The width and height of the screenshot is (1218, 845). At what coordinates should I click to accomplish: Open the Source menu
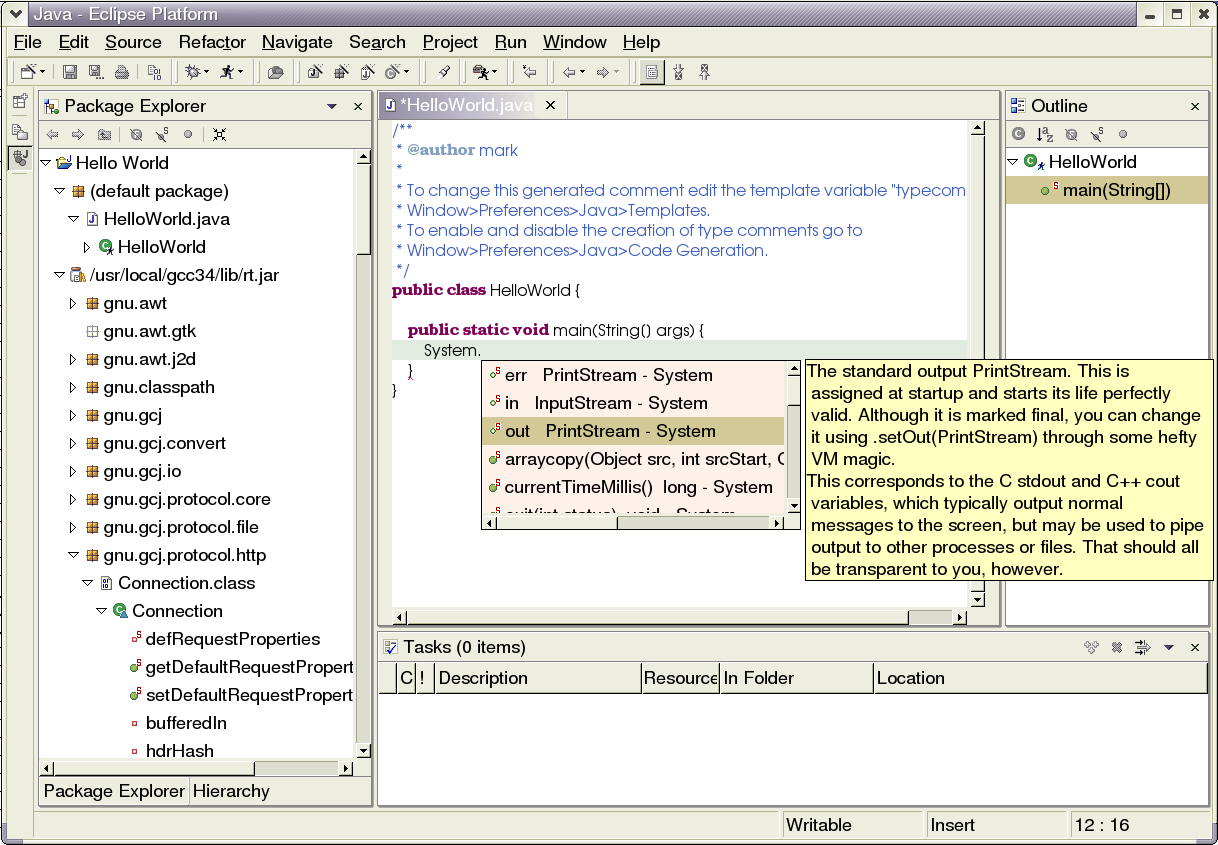pyautogui.click(x=133, y=42)
